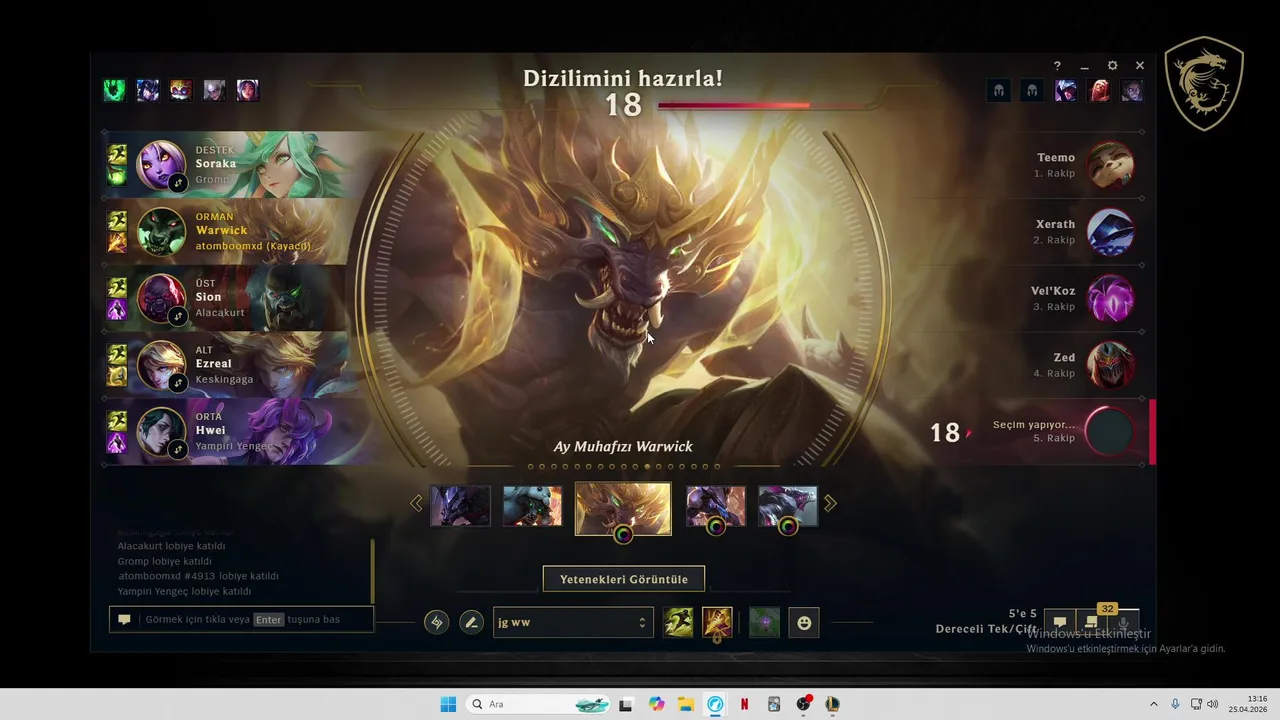1280x720 pixels.
Task: Click the first enemy ban helmet slot
Action: (998, 91)
